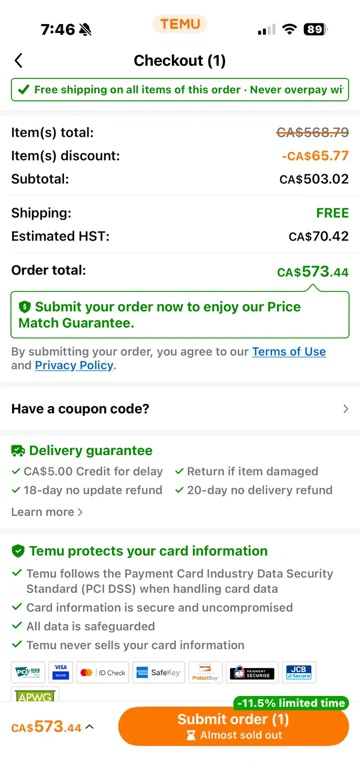Tap the back arrow on Checkout header
The width and height of the screenshot is (360, 782).
point(18,61)
